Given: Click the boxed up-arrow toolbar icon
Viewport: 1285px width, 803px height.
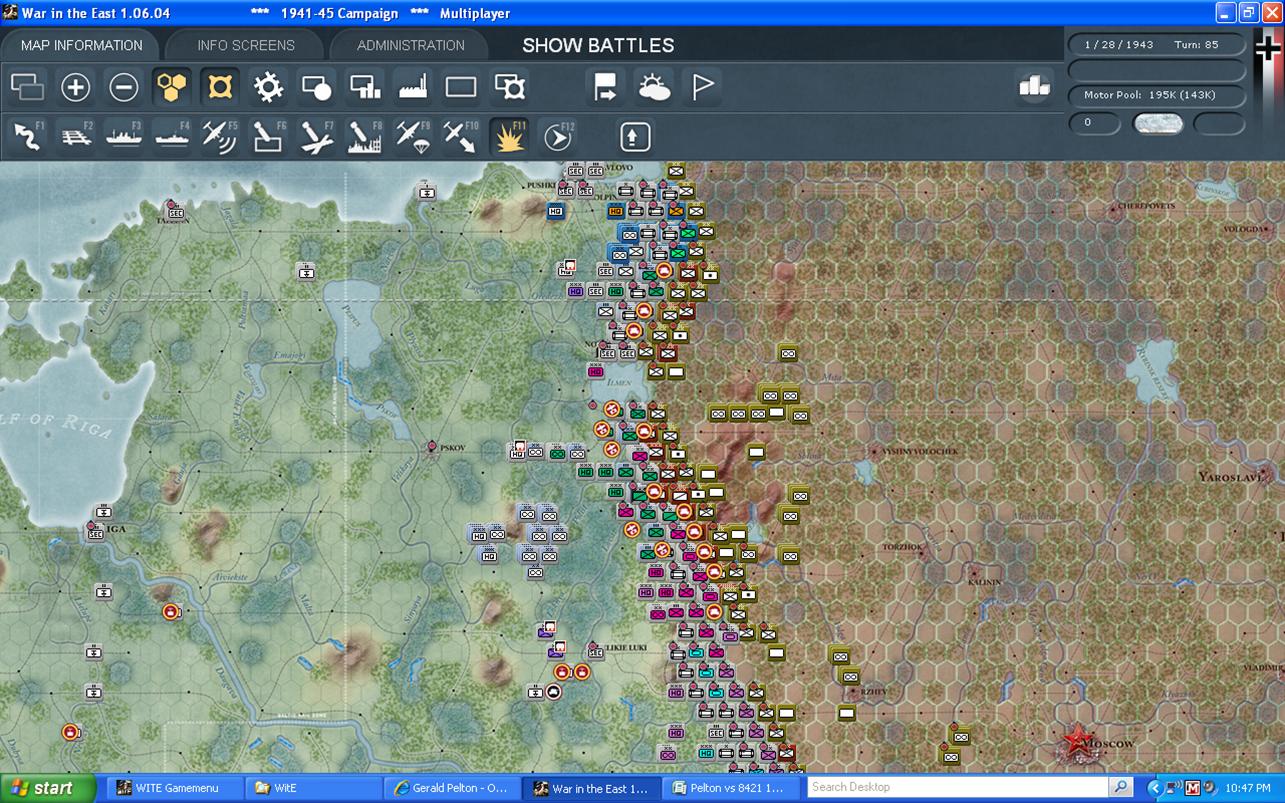Looking at the screenshot, I should [635, 136].
